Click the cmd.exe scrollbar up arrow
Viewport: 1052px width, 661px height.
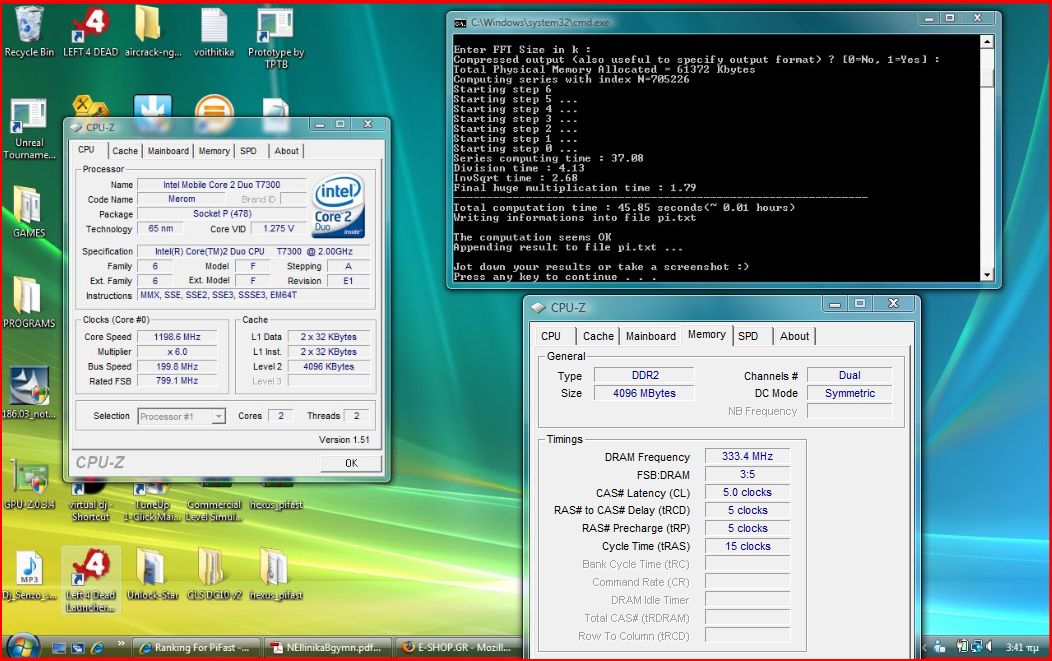(986, 42)
